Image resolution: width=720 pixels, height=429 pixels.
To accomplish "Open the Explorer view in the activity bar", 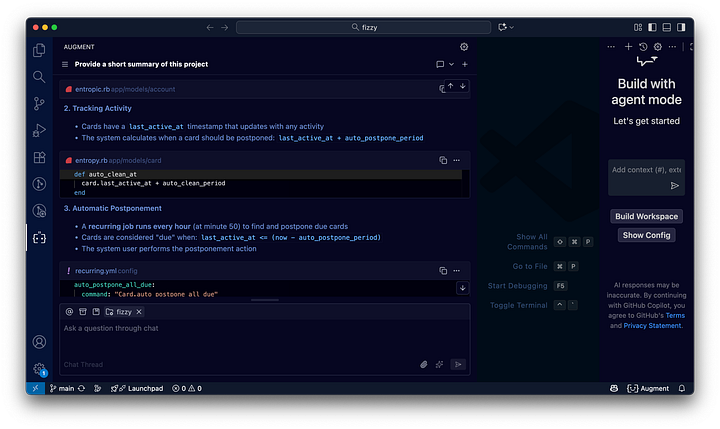I will 39,50.
